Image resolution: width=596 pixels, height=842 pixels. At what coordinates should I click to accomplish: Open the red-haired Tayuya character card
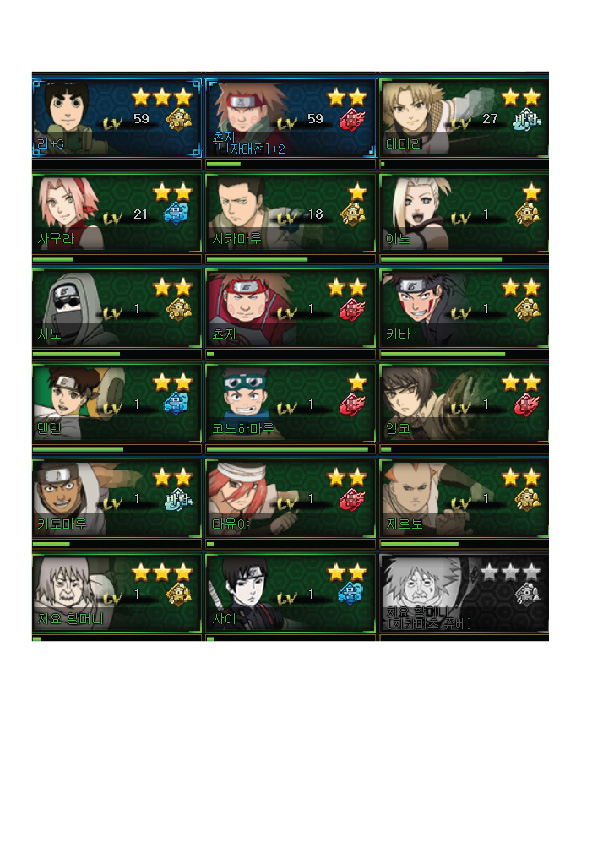tap(290, 497)
